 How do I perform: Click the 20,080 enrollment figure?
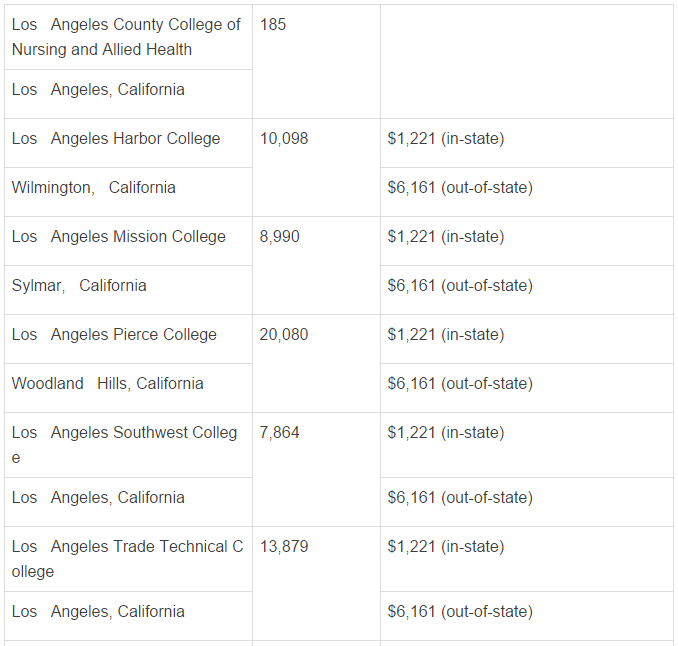click(x=284, y=335)
